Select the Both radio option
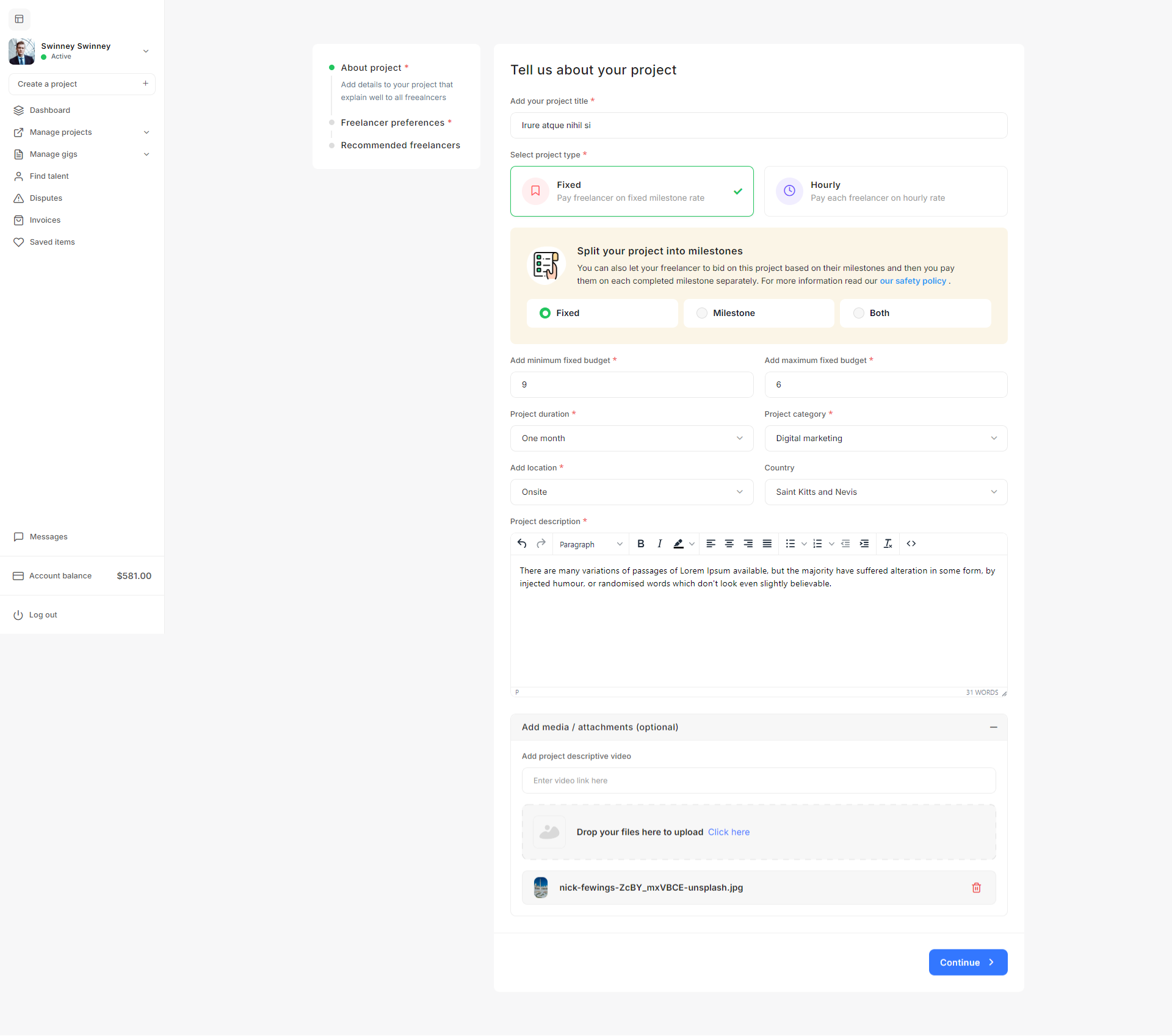1172x1036 pixels. pyautogui.click(x=859, y=313)
